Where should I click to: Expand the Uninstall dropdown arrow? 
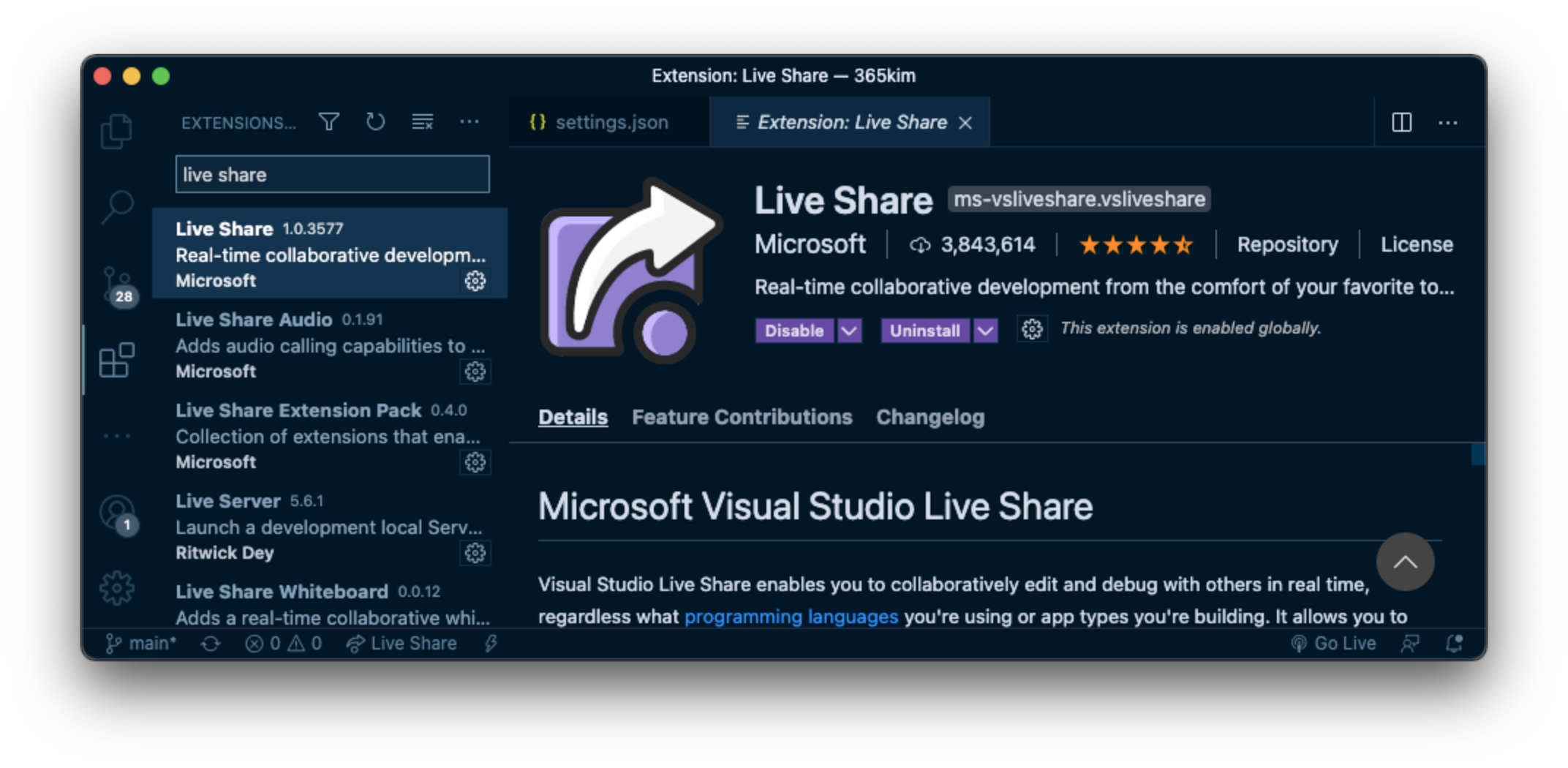pos(986,331)
